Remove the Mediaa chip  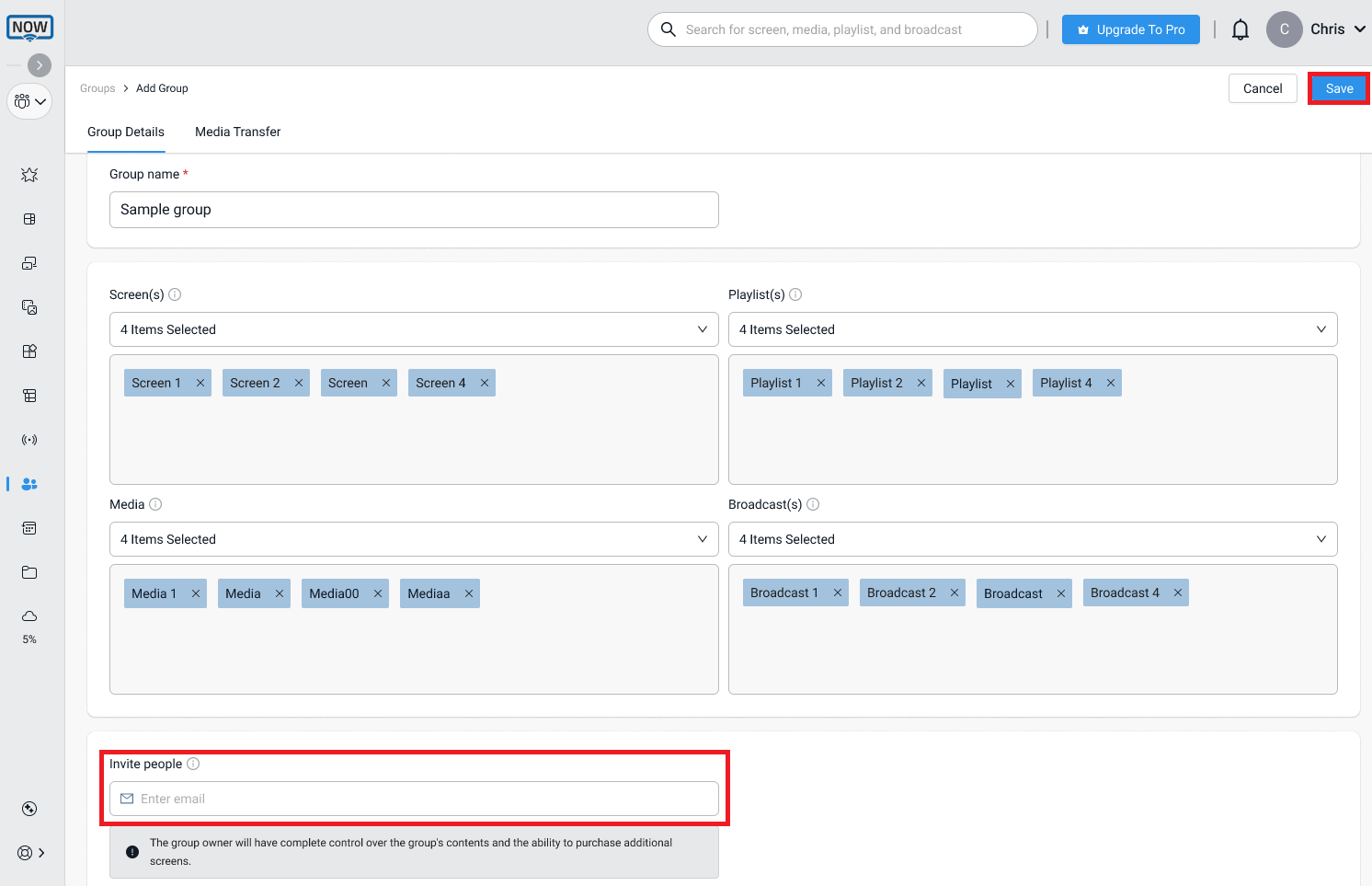click(469, 593)
